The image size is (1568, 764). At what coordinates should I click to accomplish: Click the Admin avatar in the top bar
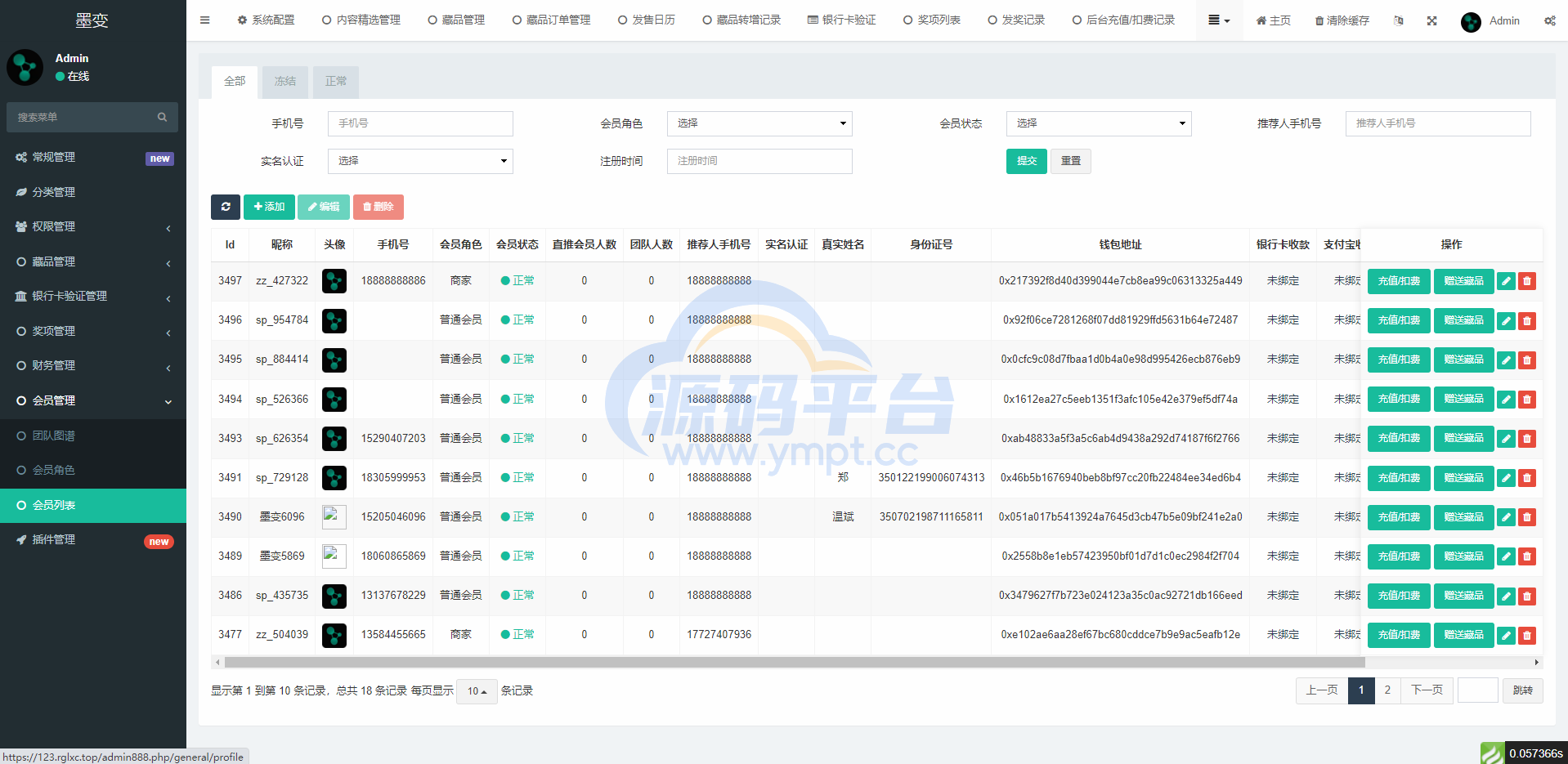click(x=1471, y=21)
